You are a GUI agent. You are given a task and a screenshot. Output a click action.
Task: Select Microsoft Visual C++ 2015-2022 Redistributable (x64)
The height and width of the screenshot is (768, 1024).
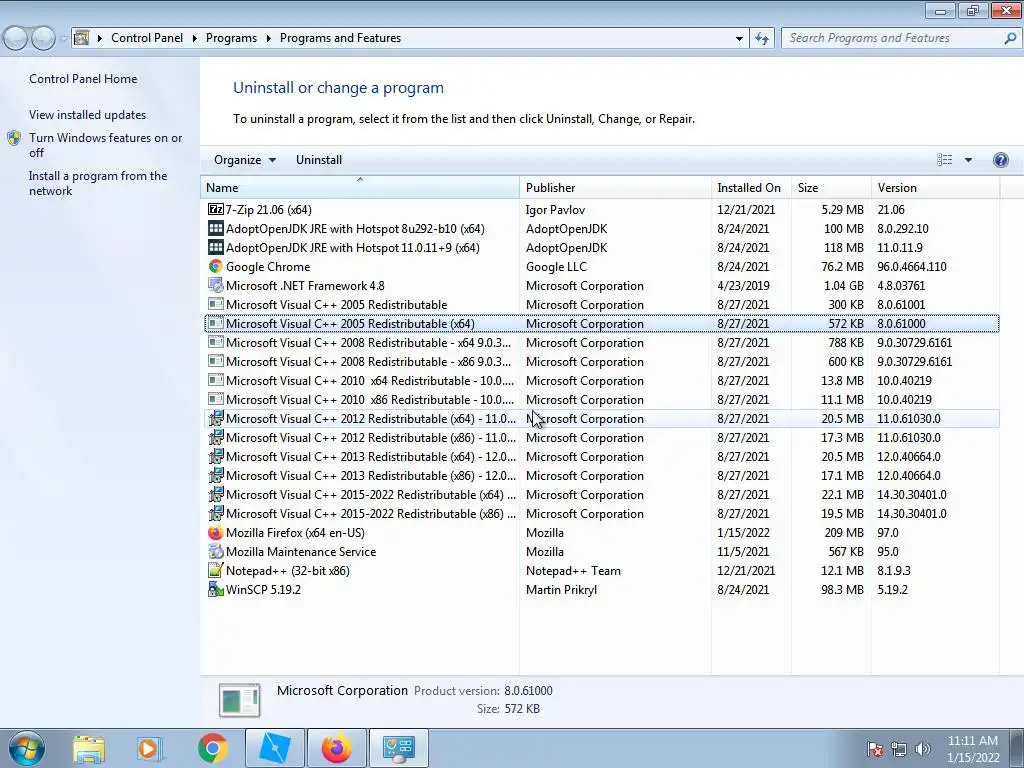pos(601,494)
